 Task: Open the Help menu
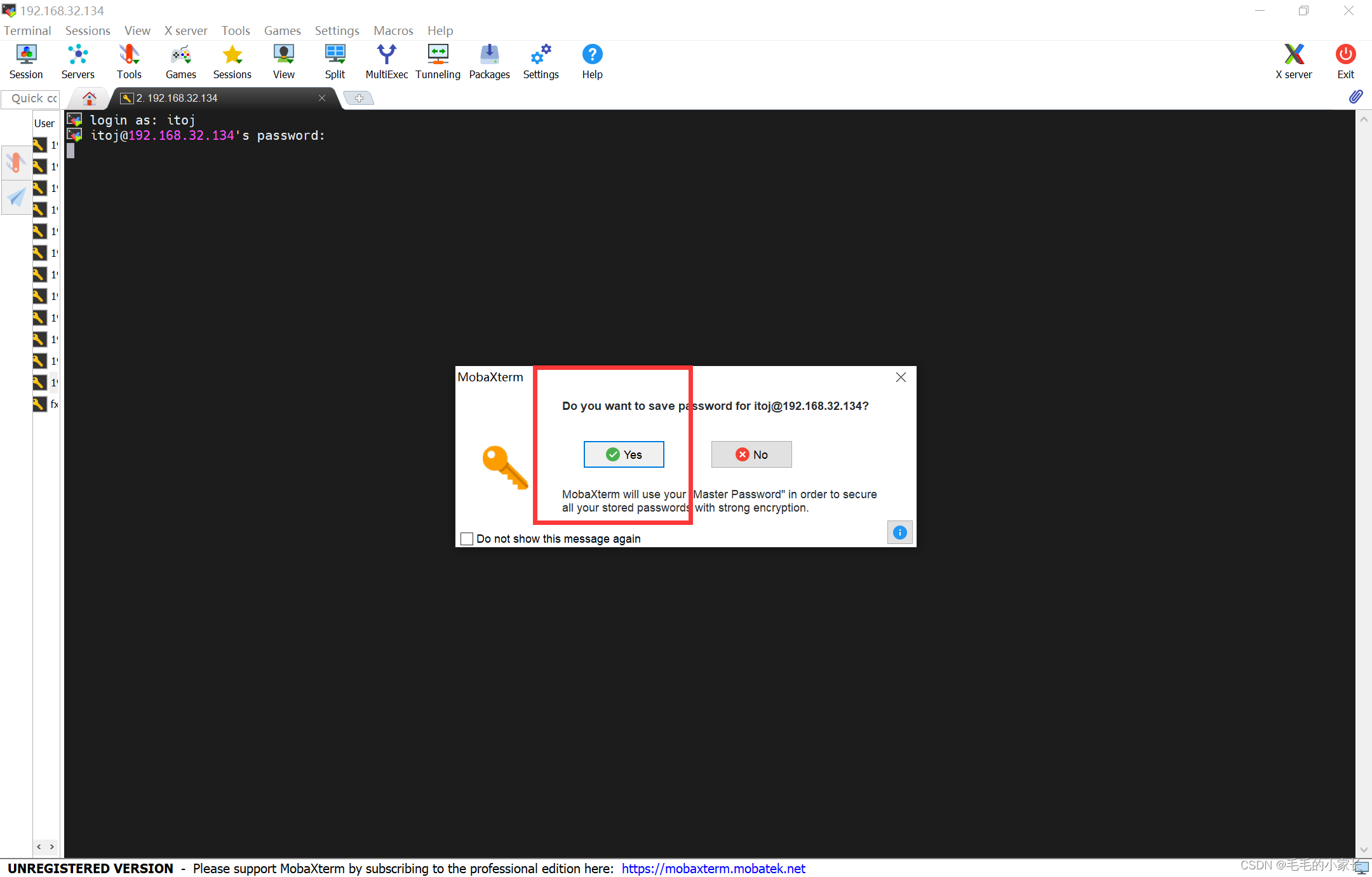tap(440, 31)
